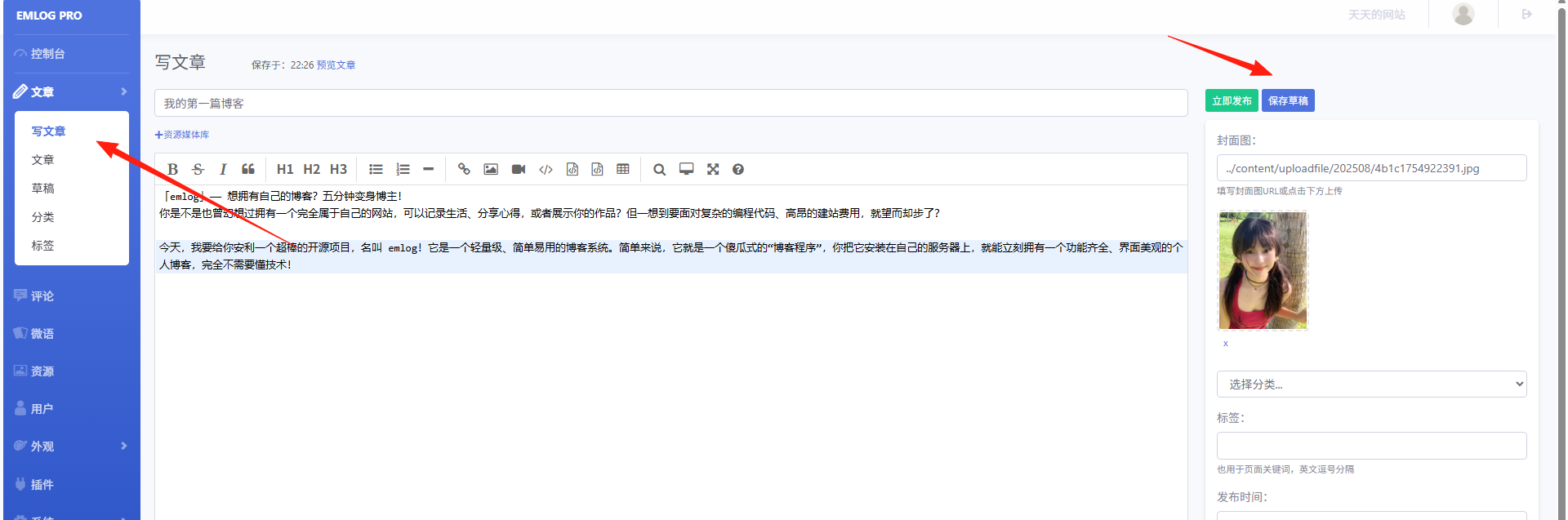The height and width of the screenshot is (520, 1568).
Task: Collapse the 文章 sidebar menu
Action: [x=72, y=91]
